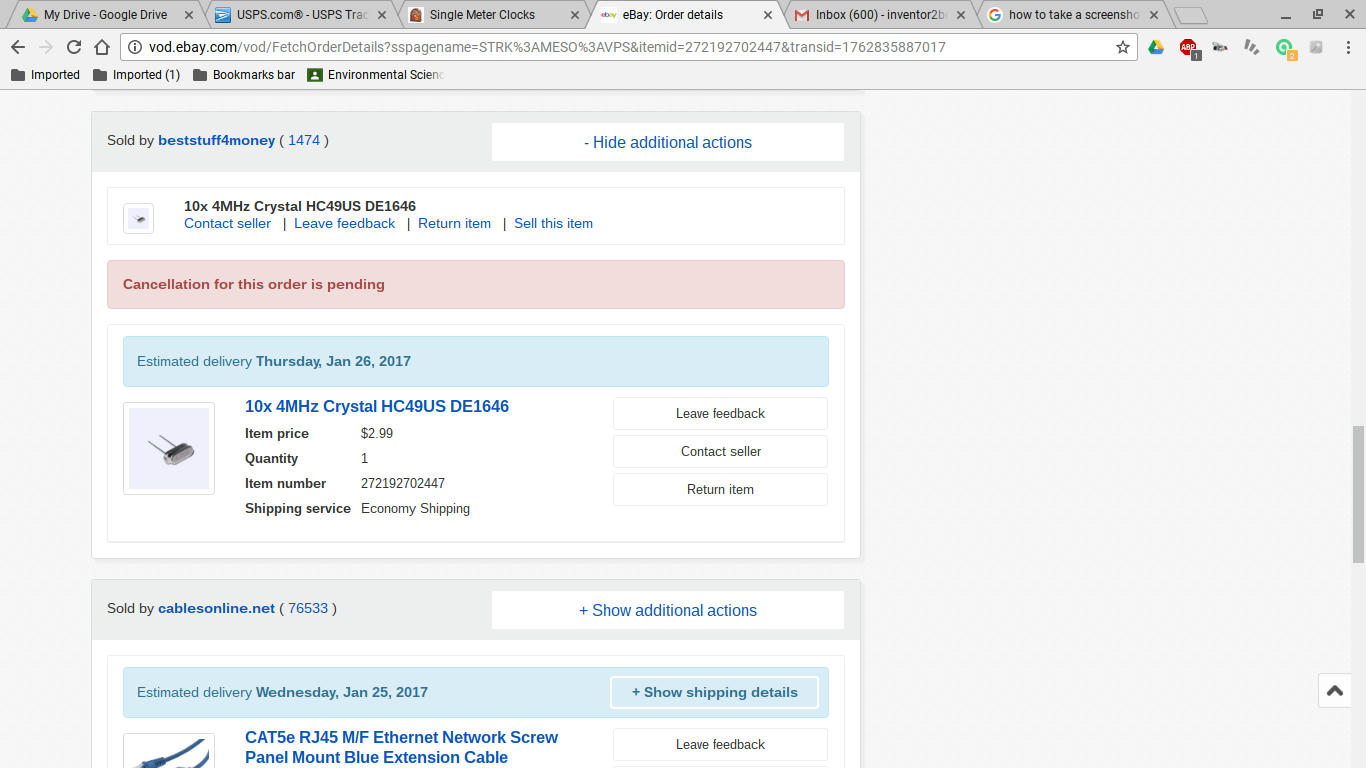Click Return item link under crystal item header

tap(454, 223)
